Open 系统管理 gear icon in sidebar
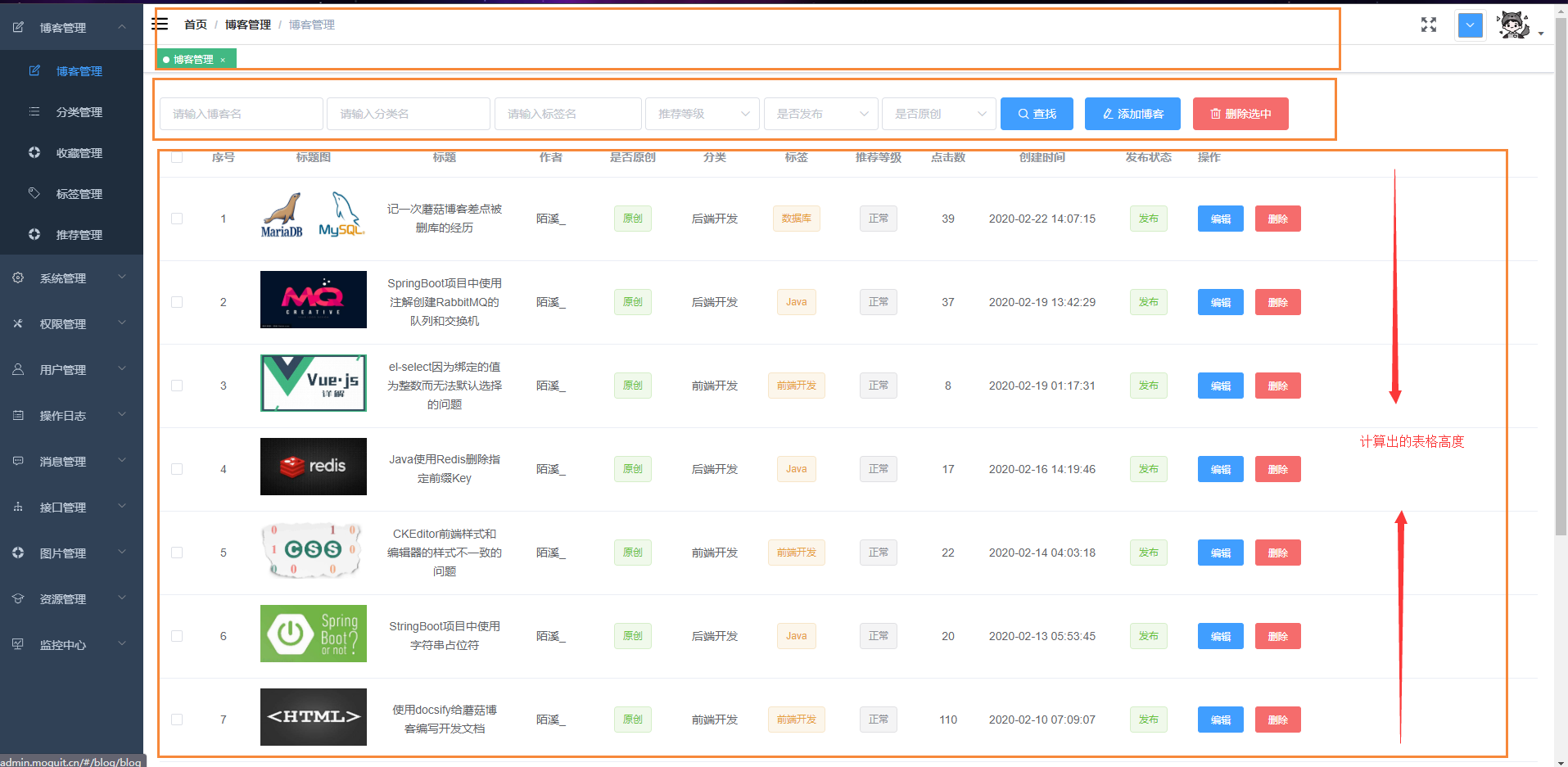The image size is (1568, 767). coord(18,278)
